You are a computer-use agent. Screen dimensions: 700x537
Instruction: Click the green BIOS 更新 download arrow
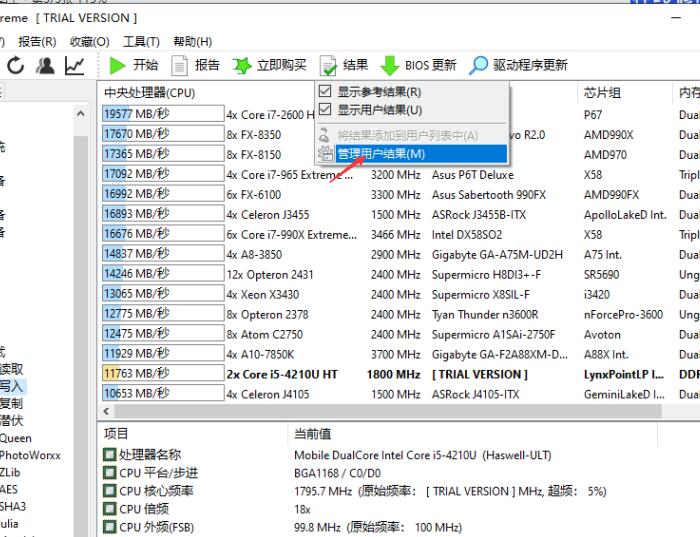point(390,66)
